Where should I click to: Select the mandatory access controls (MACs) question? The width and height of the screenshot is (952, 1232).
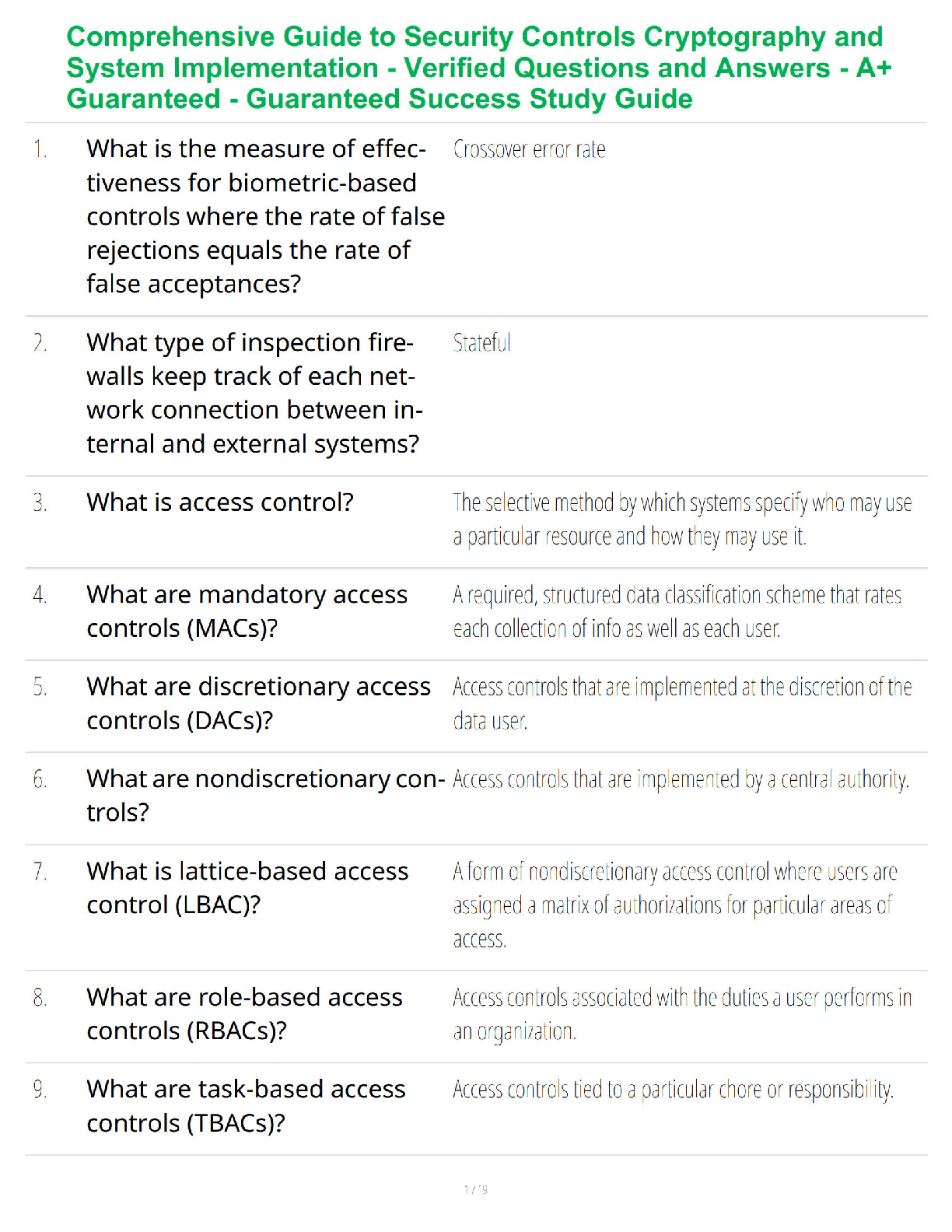247,611
